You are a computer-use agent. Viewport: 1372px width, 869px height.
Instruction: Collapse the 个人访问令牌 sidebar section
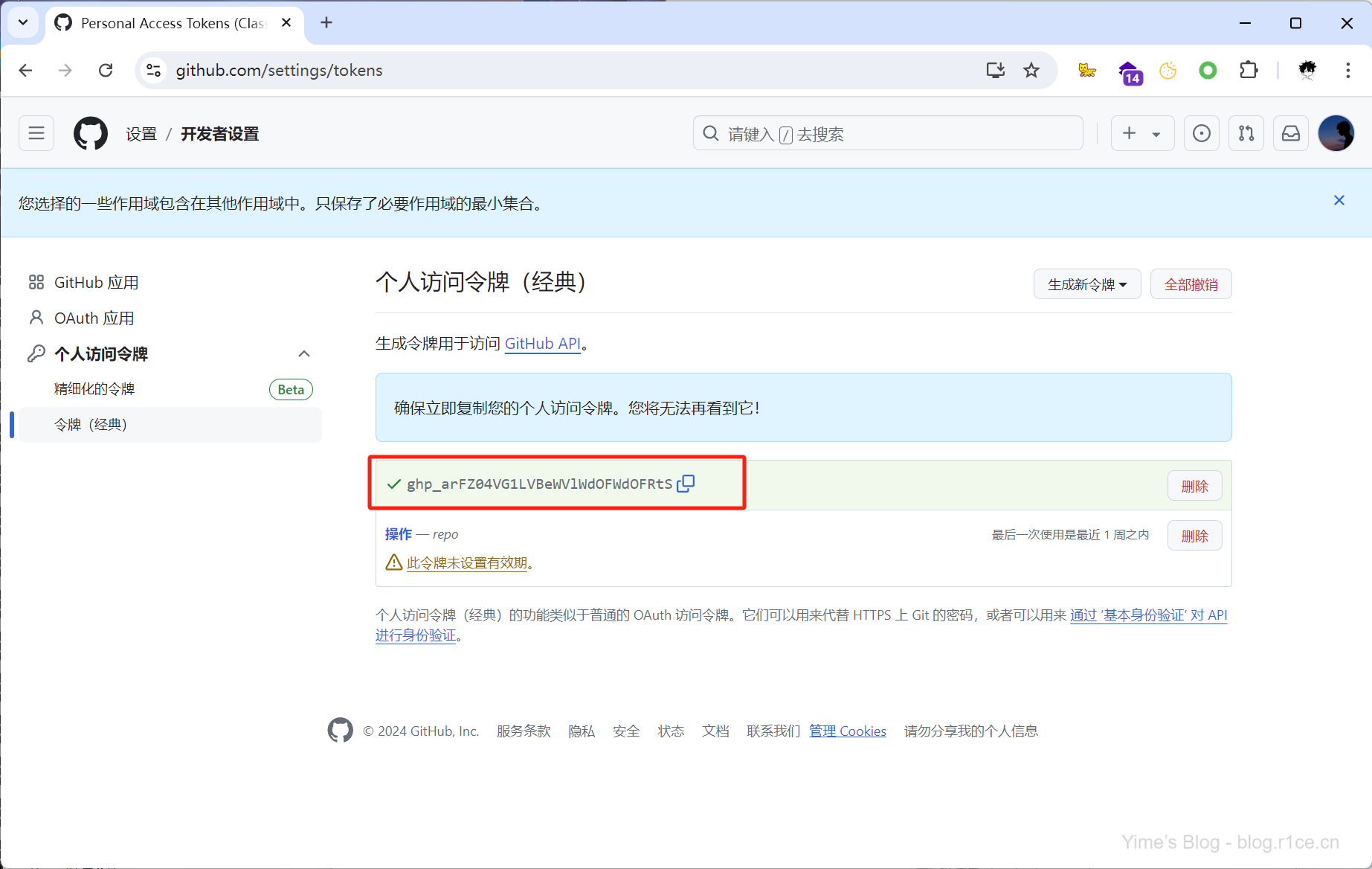(303, 353)
